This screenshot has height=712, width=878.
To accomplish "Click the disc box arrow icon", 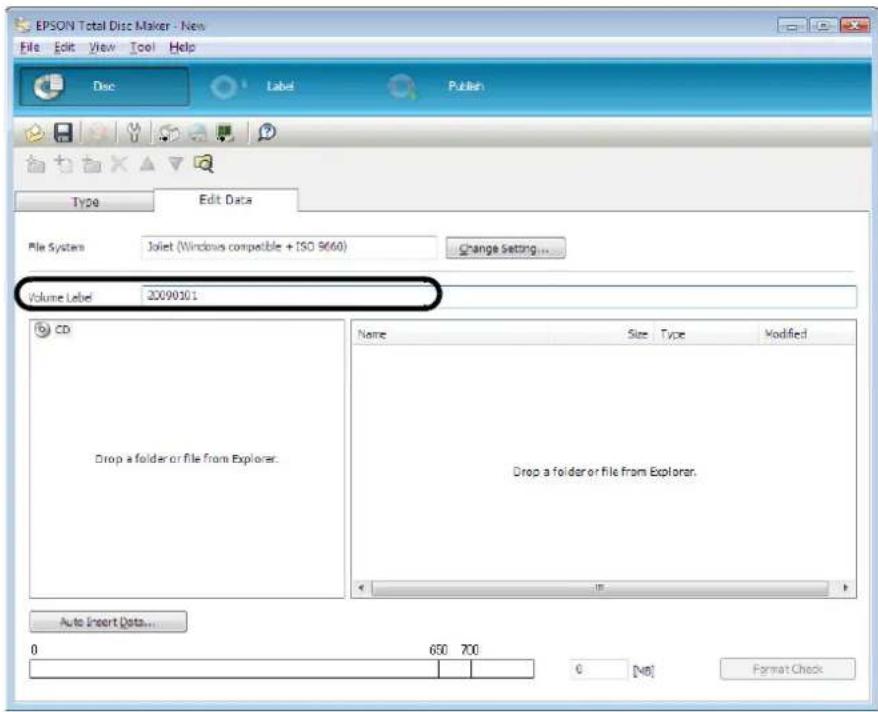I will (169, 133).
